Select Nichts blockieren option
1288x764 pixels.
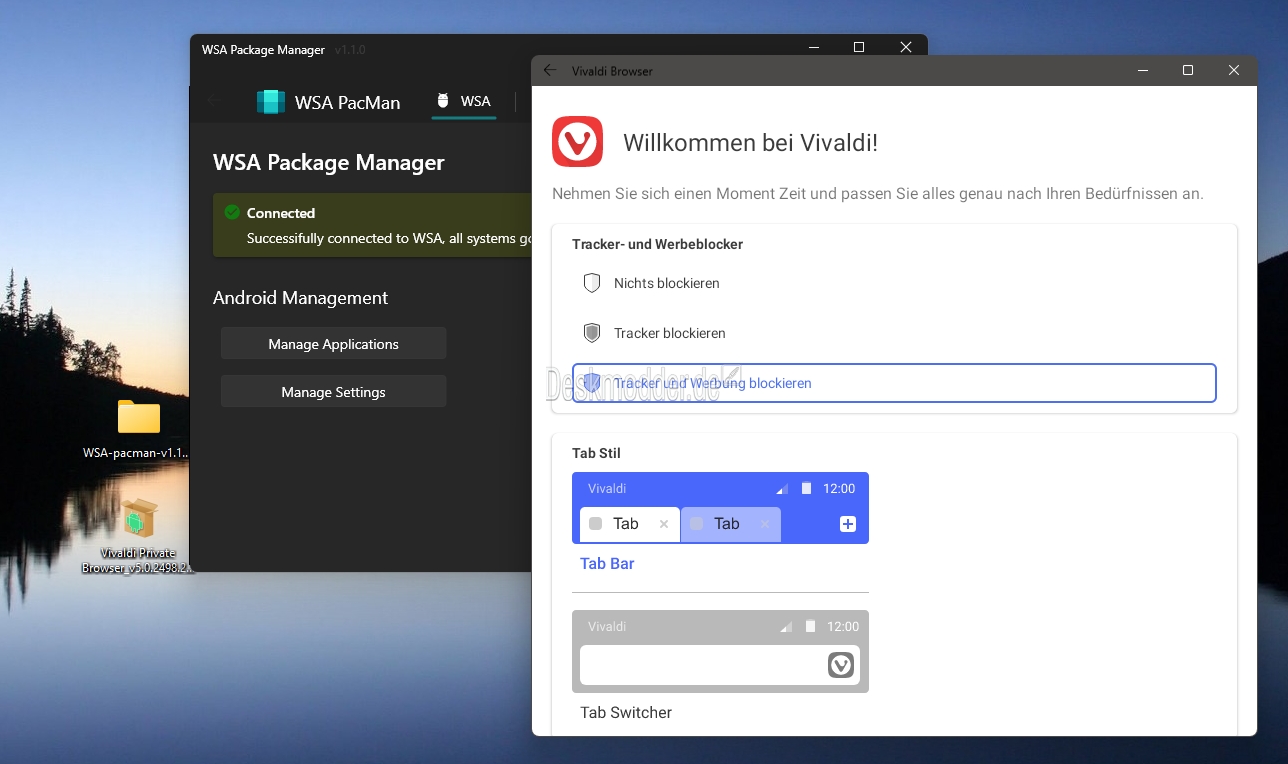pos(894,283)
